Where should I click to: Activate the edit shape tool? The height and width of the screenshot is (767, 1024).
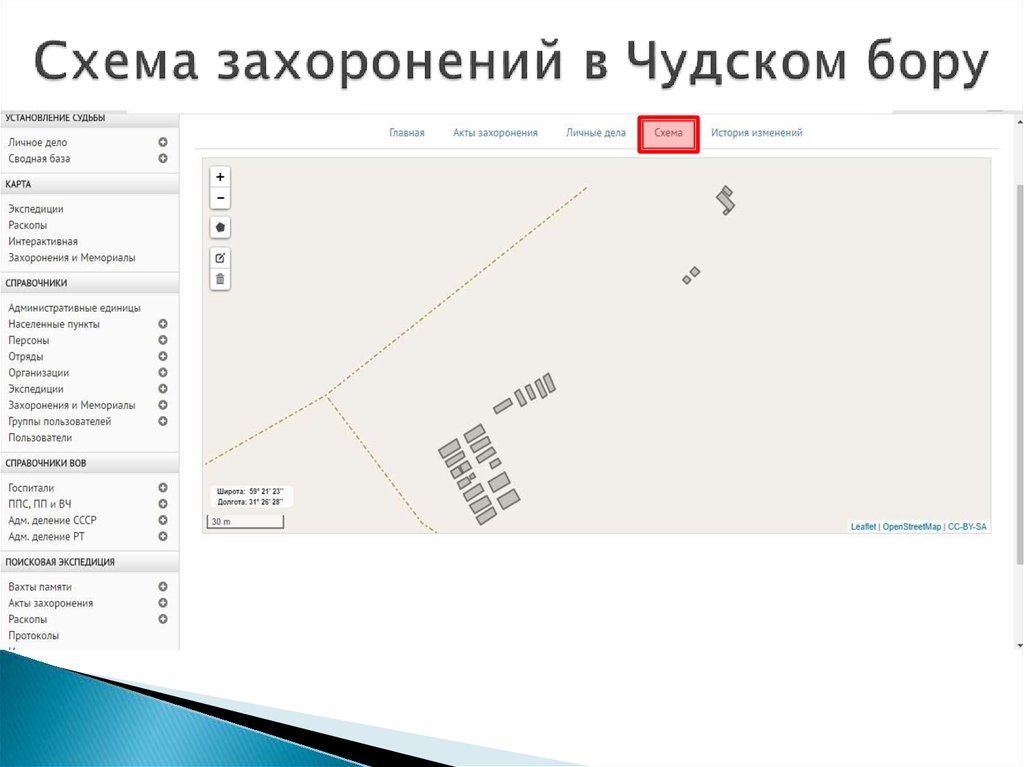click(x=220, y=257)
